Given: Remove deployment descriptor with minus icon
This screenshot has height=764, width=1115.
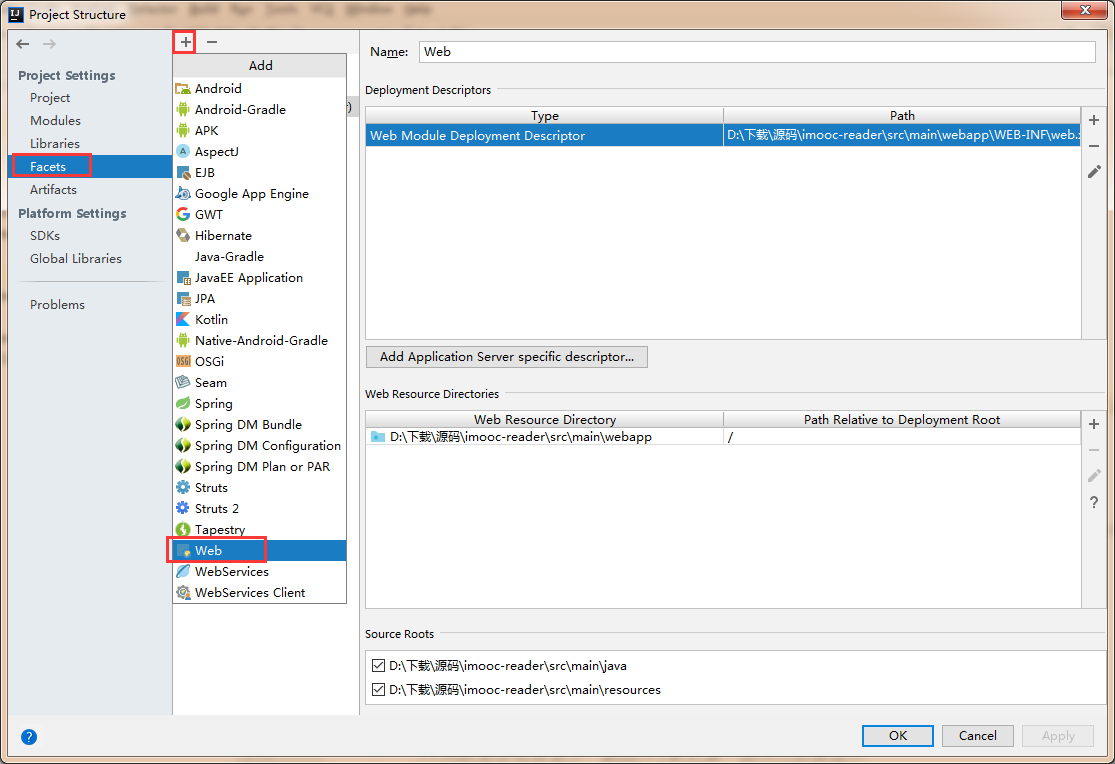Looking at the screenshot, I should 1094,146.
